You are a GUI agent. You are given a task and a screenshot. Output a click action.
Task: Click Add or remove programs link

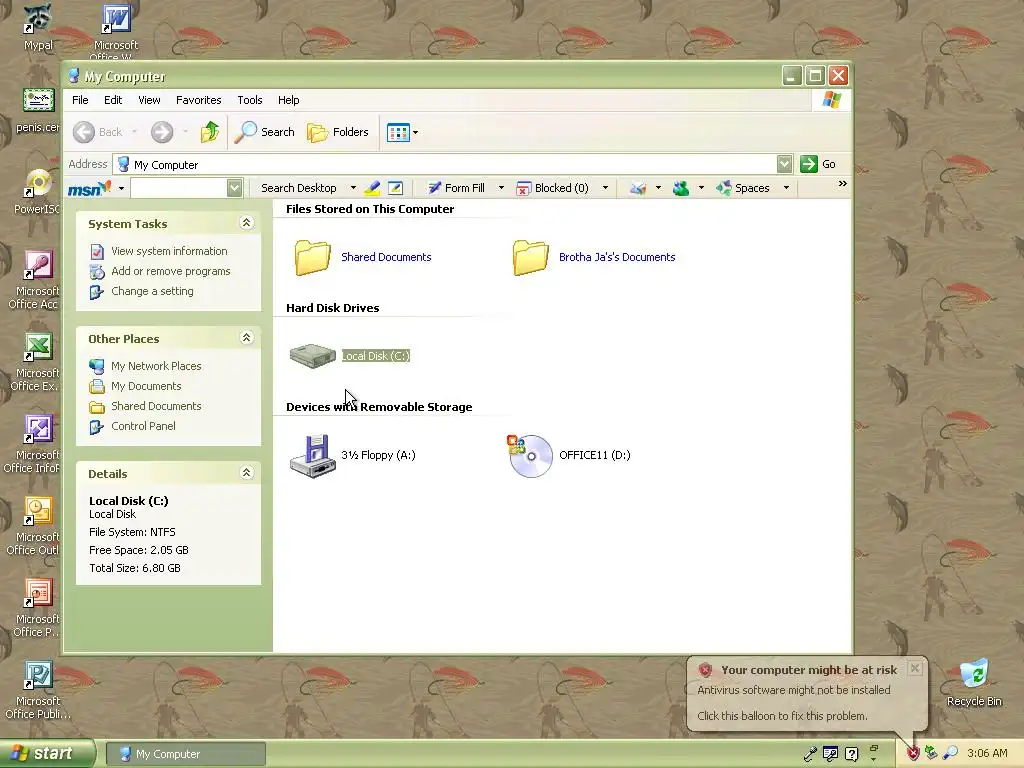(x=170, y=271)
